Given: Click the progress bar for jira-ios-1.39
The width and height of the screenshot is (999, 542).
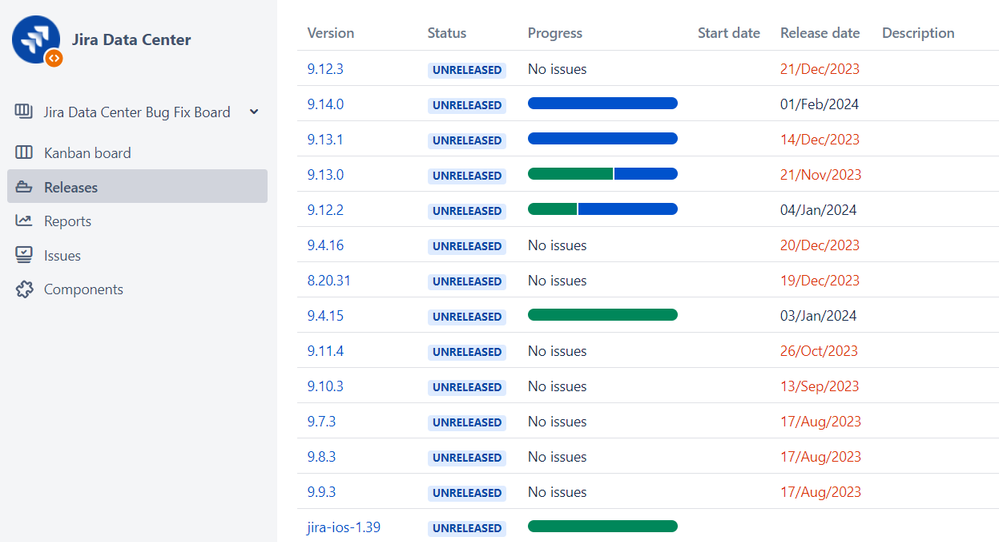Looking at the screenshot, I should click(602, 526).
